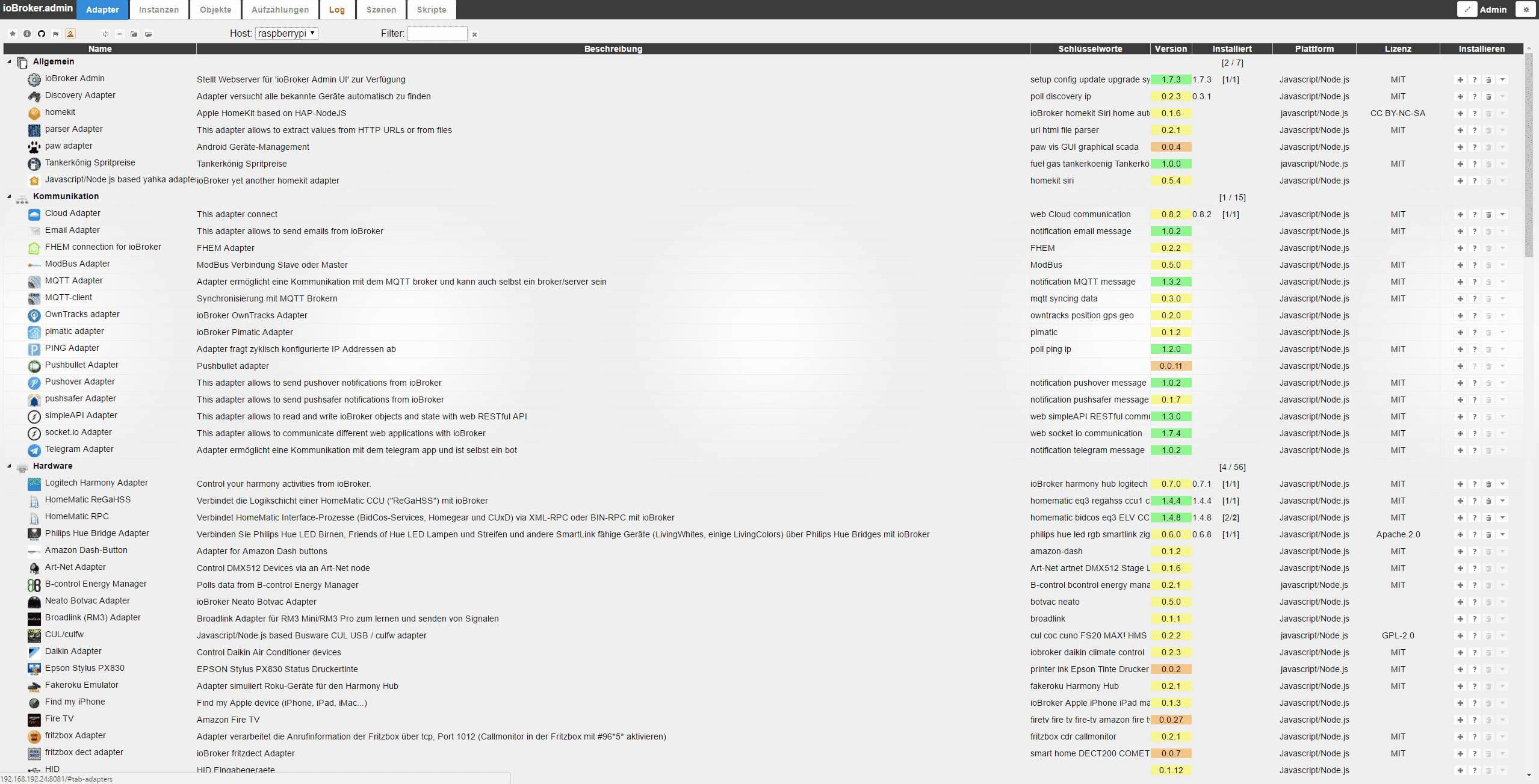Open help question mark for Telegram Adapter

click(x=1474, y=450)
